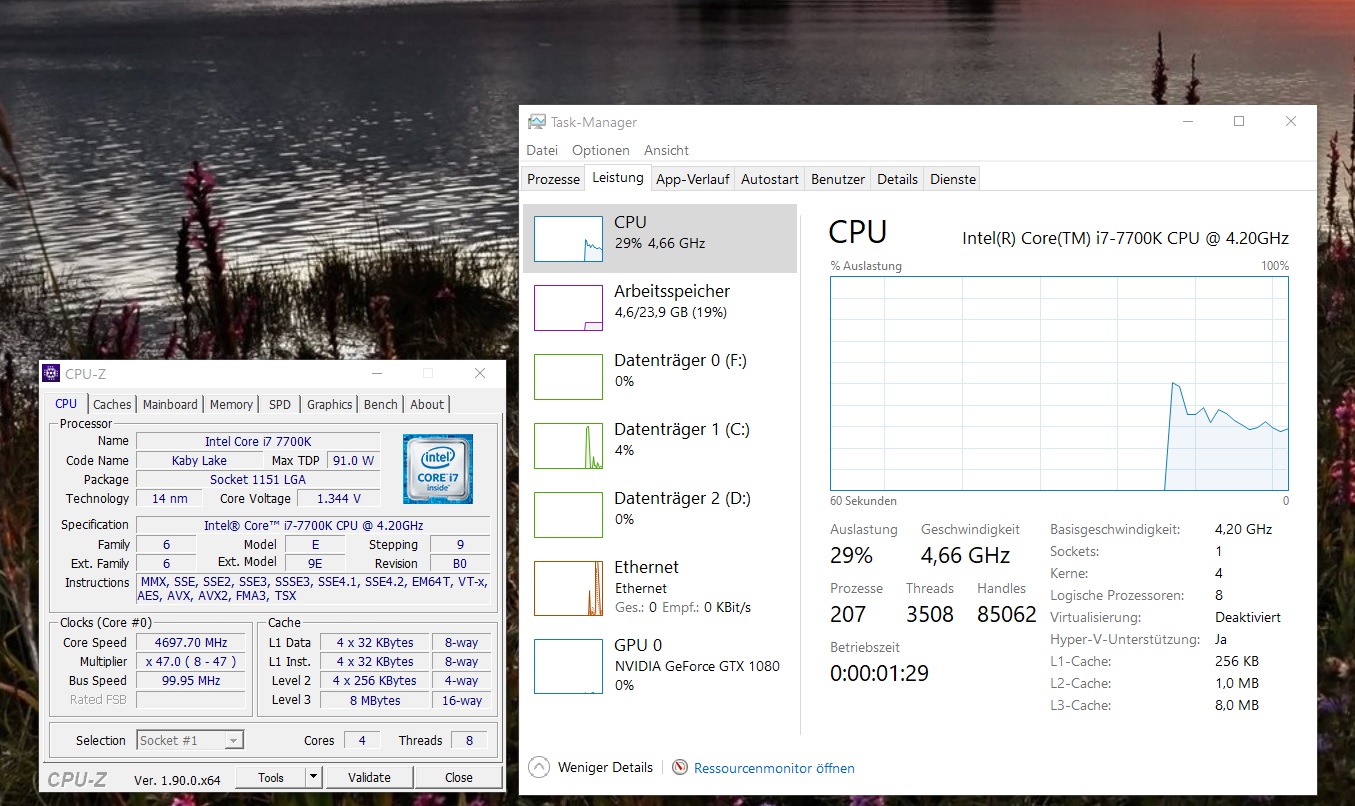The height and width of the screenshot is (806, 1355).
Task: Maximize the Task-Manager window
Action: 1239,121
